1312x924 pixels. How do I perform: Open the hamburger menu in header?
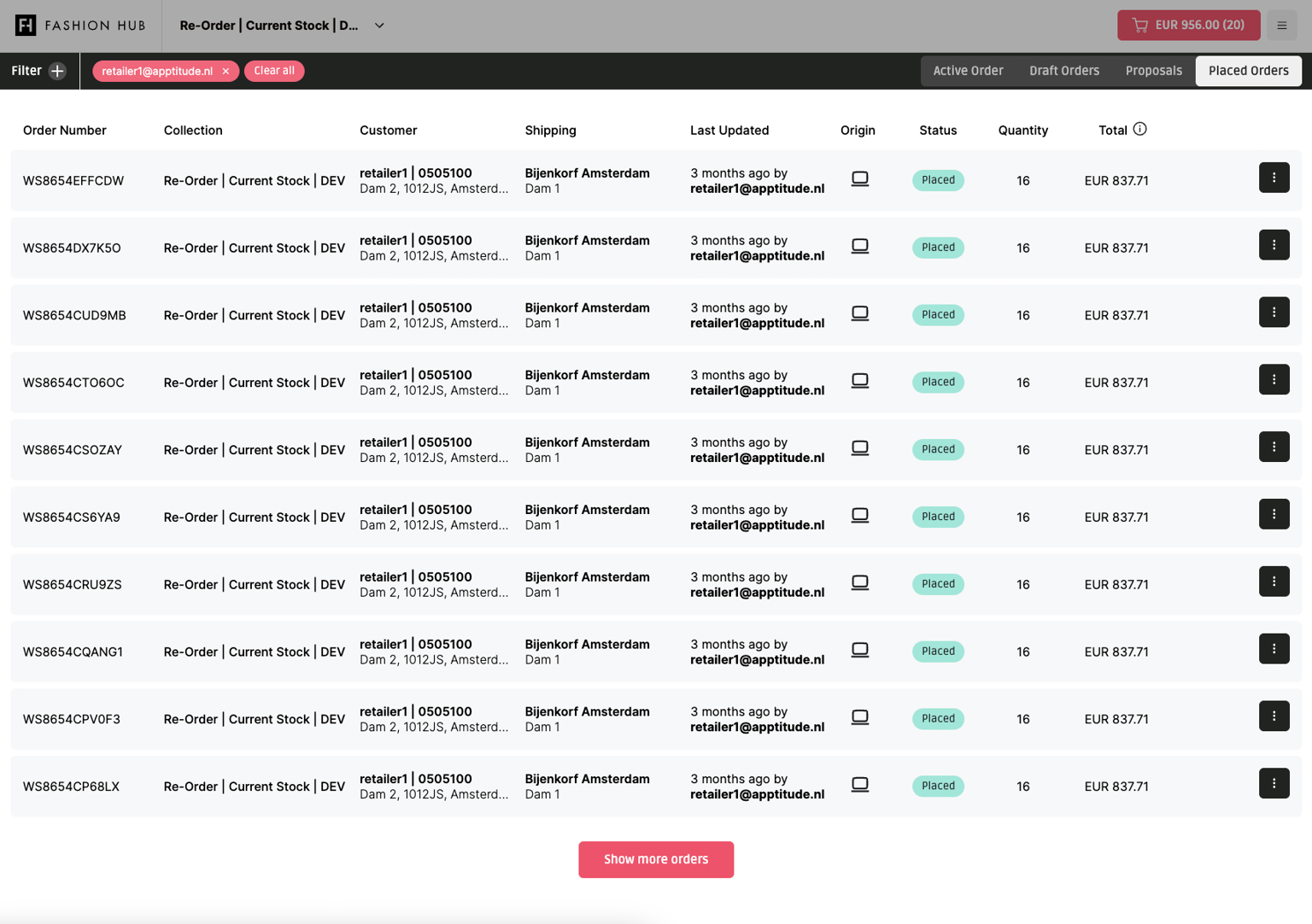tap(1281, 26)
